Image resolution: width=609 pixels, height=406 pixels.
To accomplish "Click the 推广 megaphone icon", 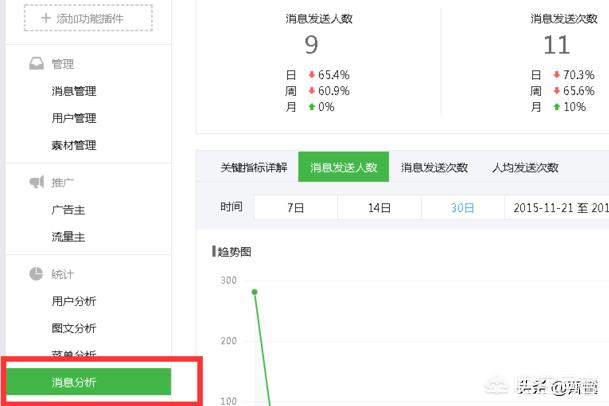I will click(37, 182).
